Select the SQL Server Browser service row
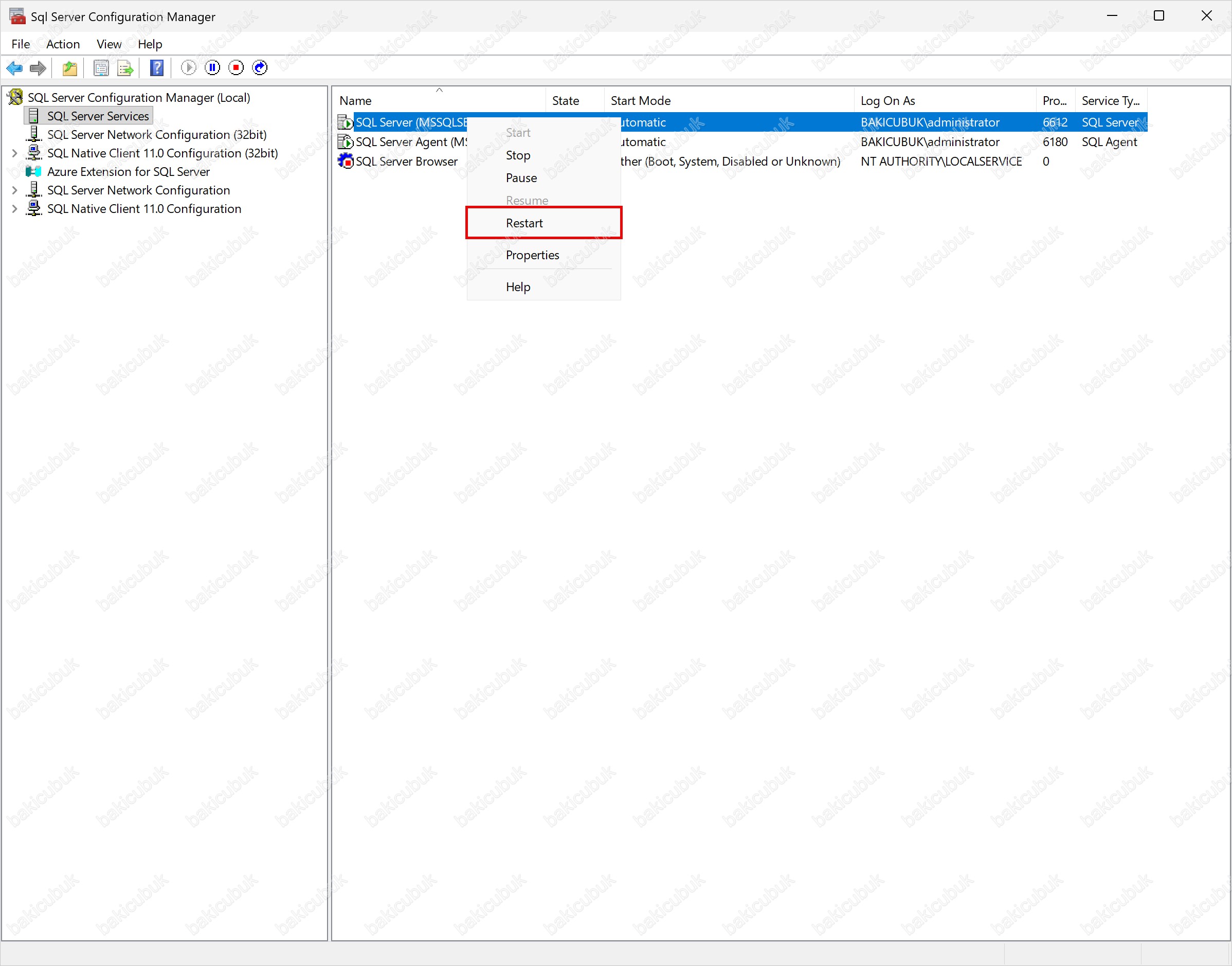1232x966 pixels. point(407,162)
